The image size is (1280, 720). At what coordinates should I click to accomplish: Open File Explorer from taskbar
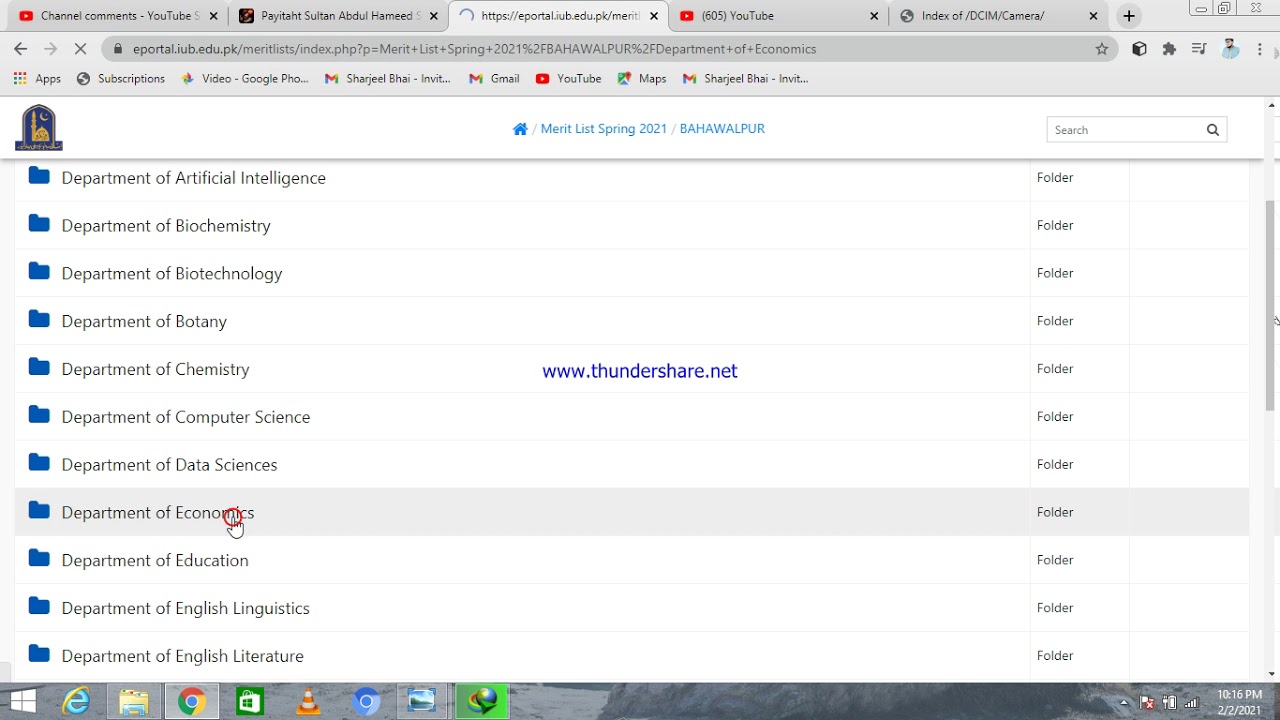pyautogui.click(x=134, y=702)
